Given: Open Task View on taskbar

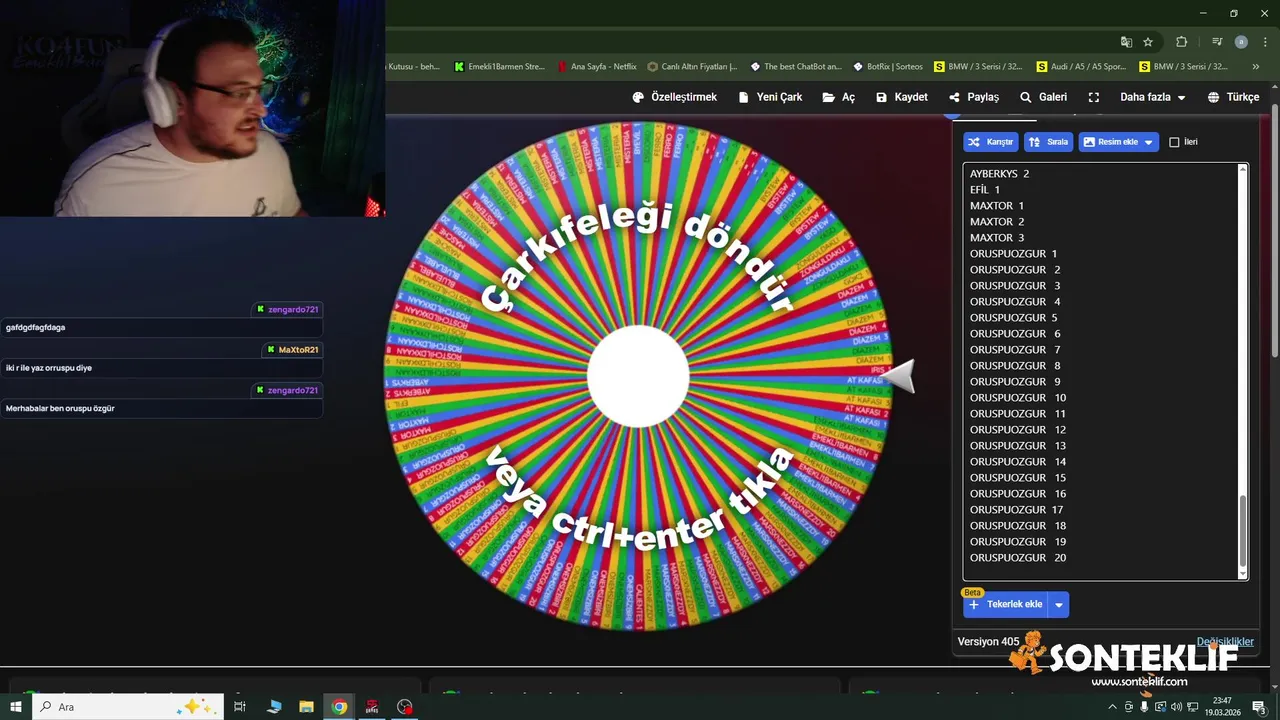Looking at the screenshot, I should (x=240, y=706).
